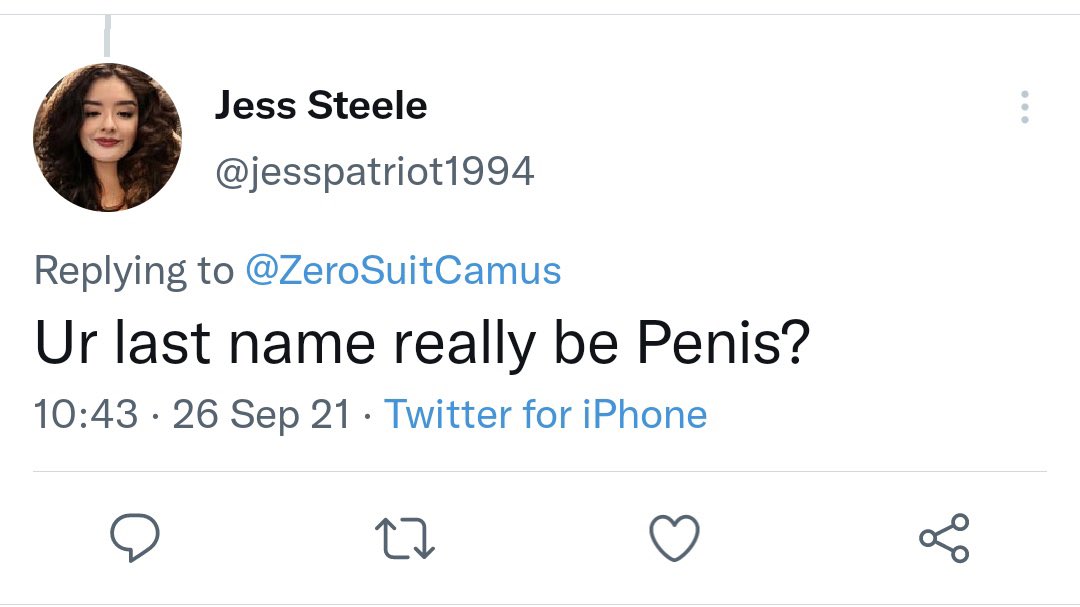The width and height of the screenshot is (1080, 607).
Task: Open the reply speech bubble icon
Action: pos(135,537)
